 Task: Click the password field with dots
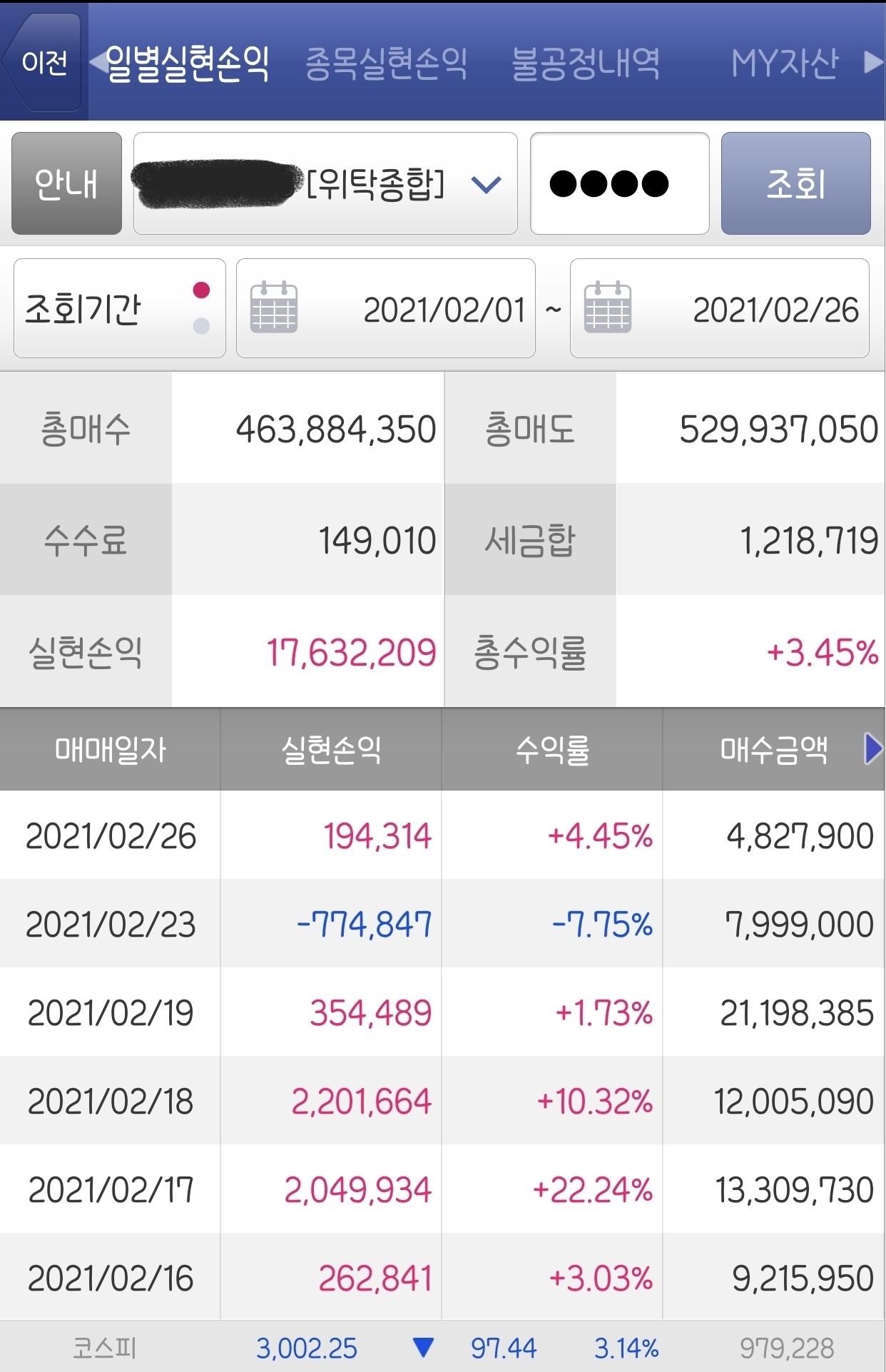point(620,183)
